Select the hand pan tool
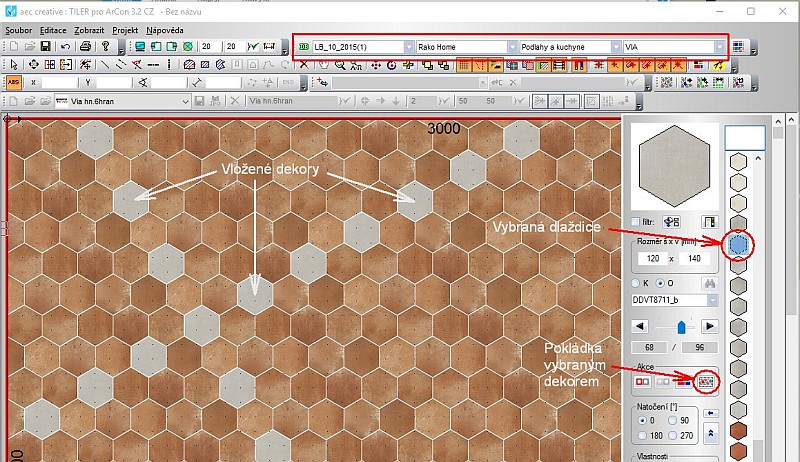Image resolution: width=800 pixels, height=462 pixels. [323, 65]
